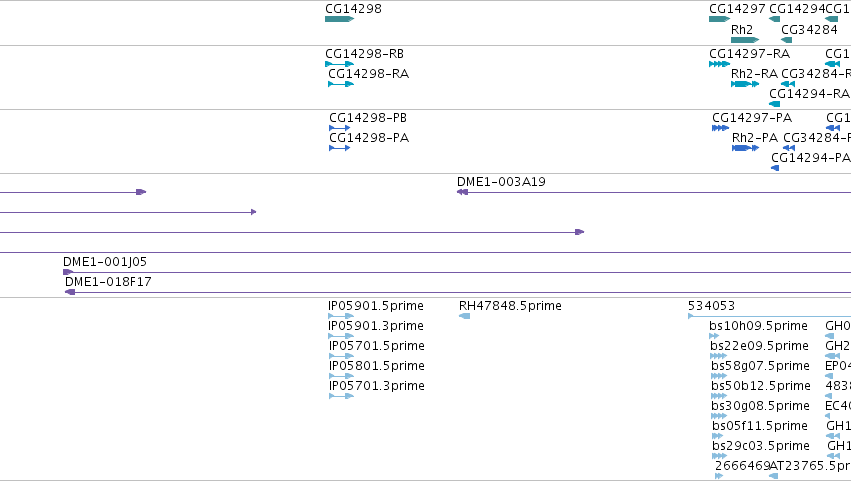
Task: Select the AT23765.5pr EST label
Action: (x=810, y=466)
